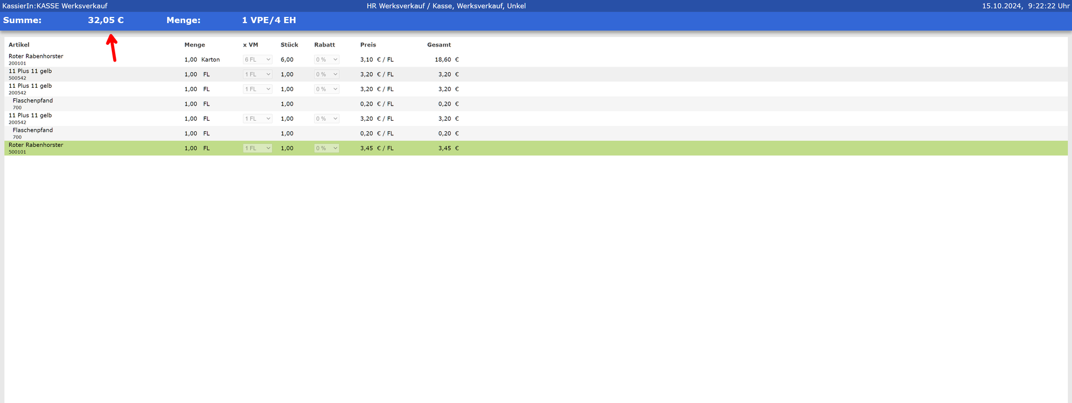Open Rabatt dropdown in the Karton row

[x=326, y=60]
